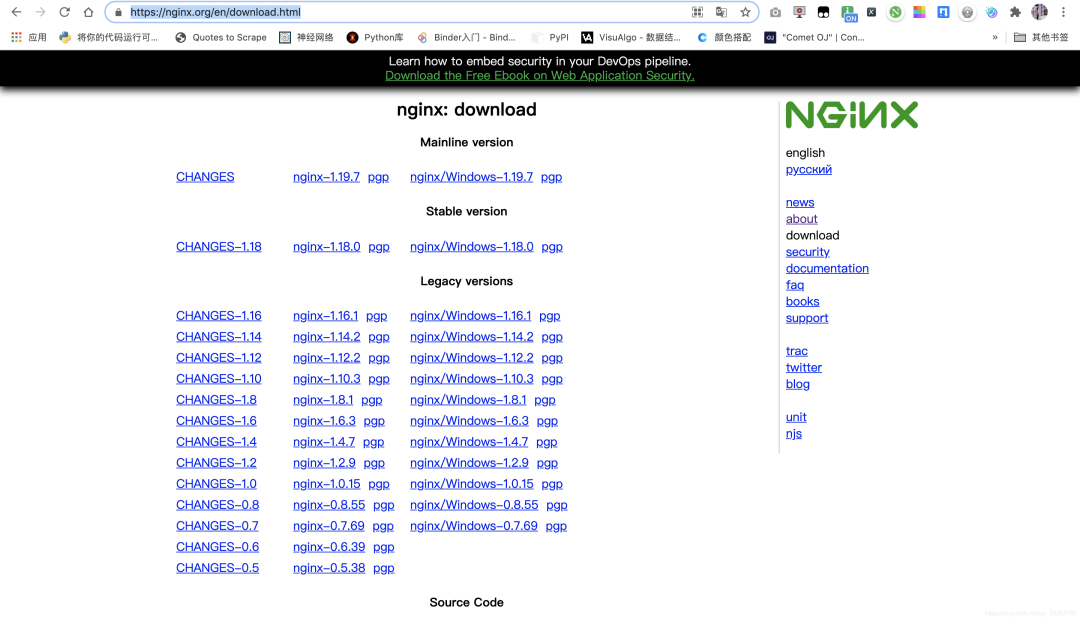Open the camera screenshot extension icon
This screenshot has width=1080, height=620.
point(776,12)
